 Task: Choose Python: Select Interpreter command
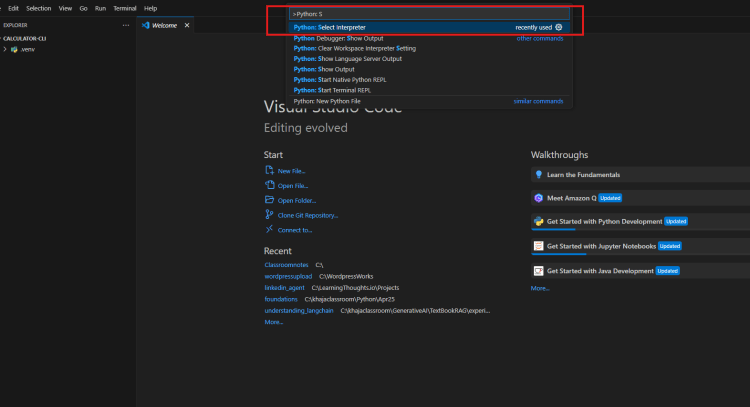pyautogui.click(x=429, y=27)
